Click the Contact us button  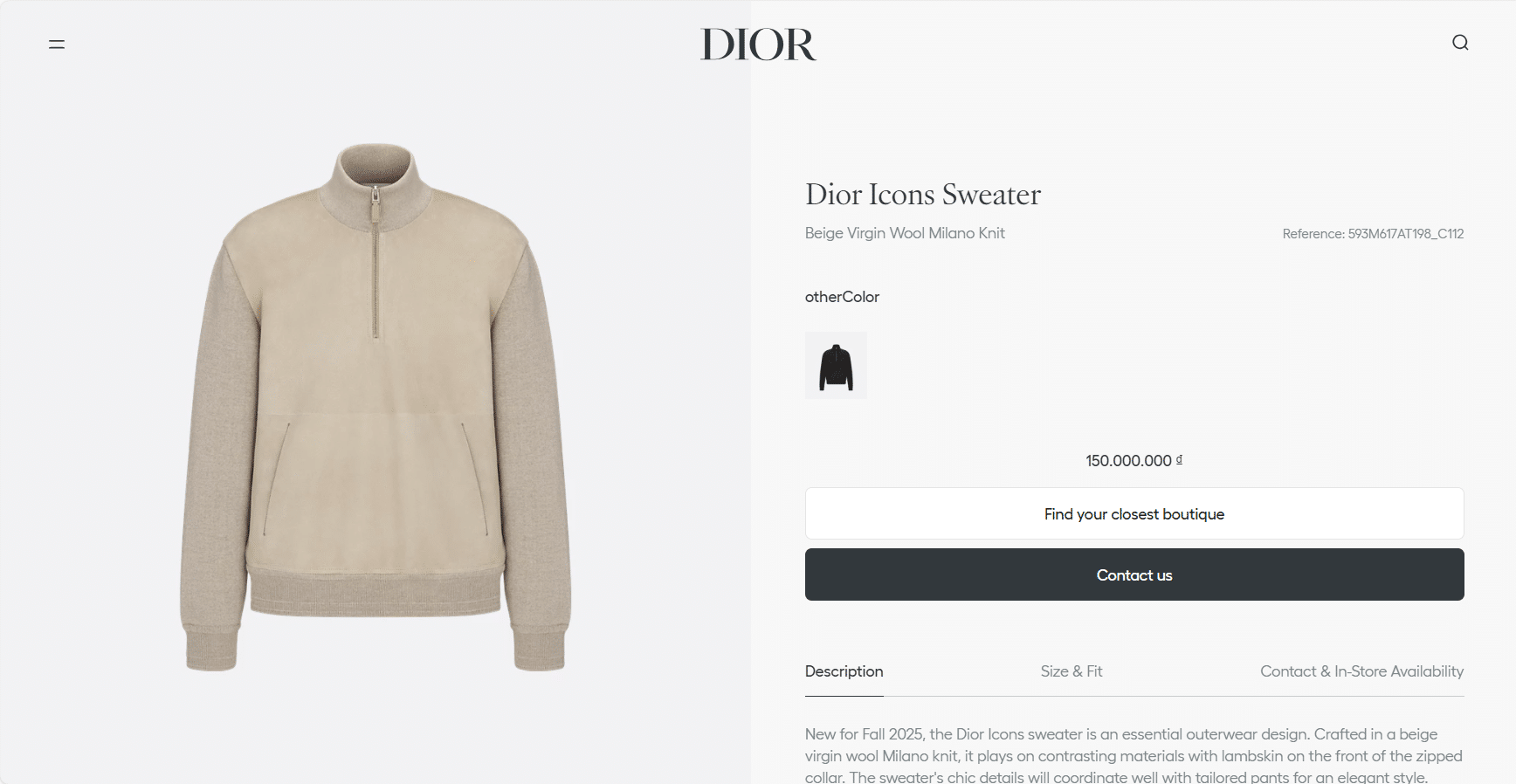[1134, 574]
